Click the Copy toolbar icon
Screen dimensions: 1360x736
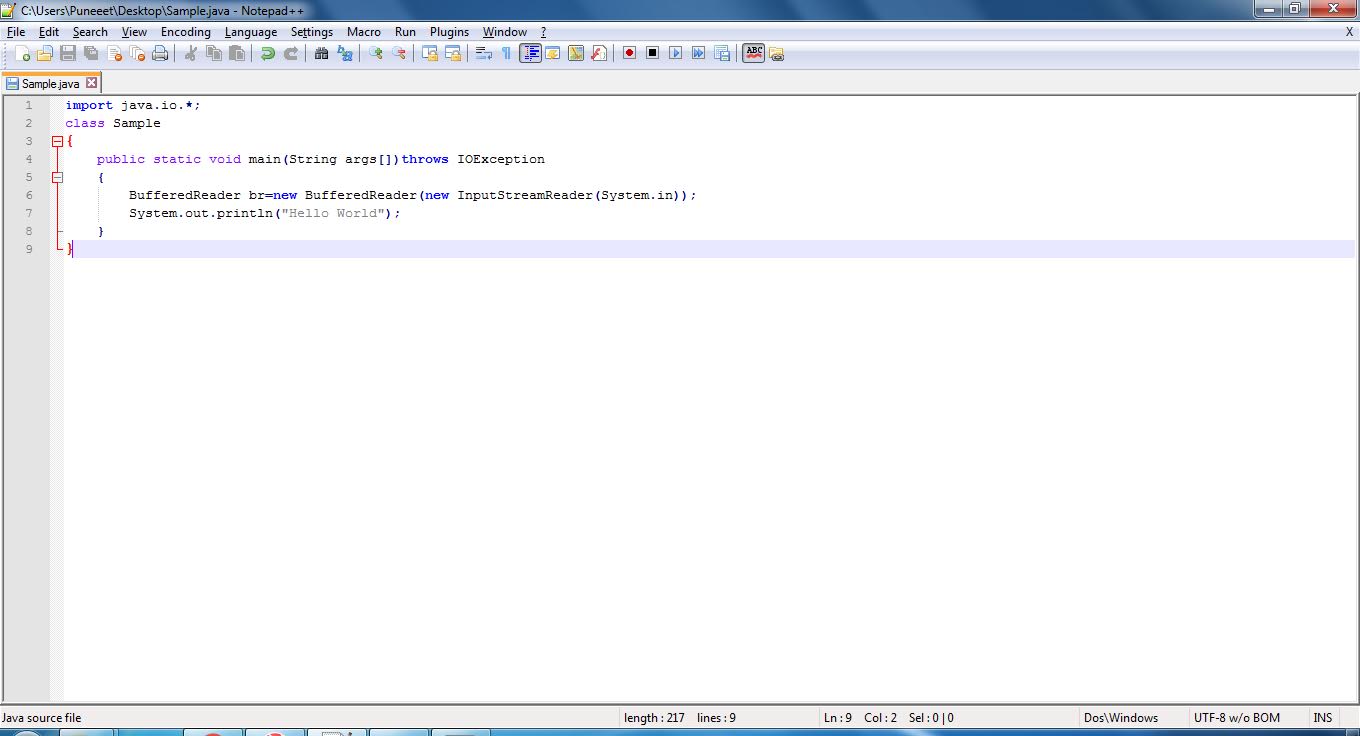click(x=213, y=53)
